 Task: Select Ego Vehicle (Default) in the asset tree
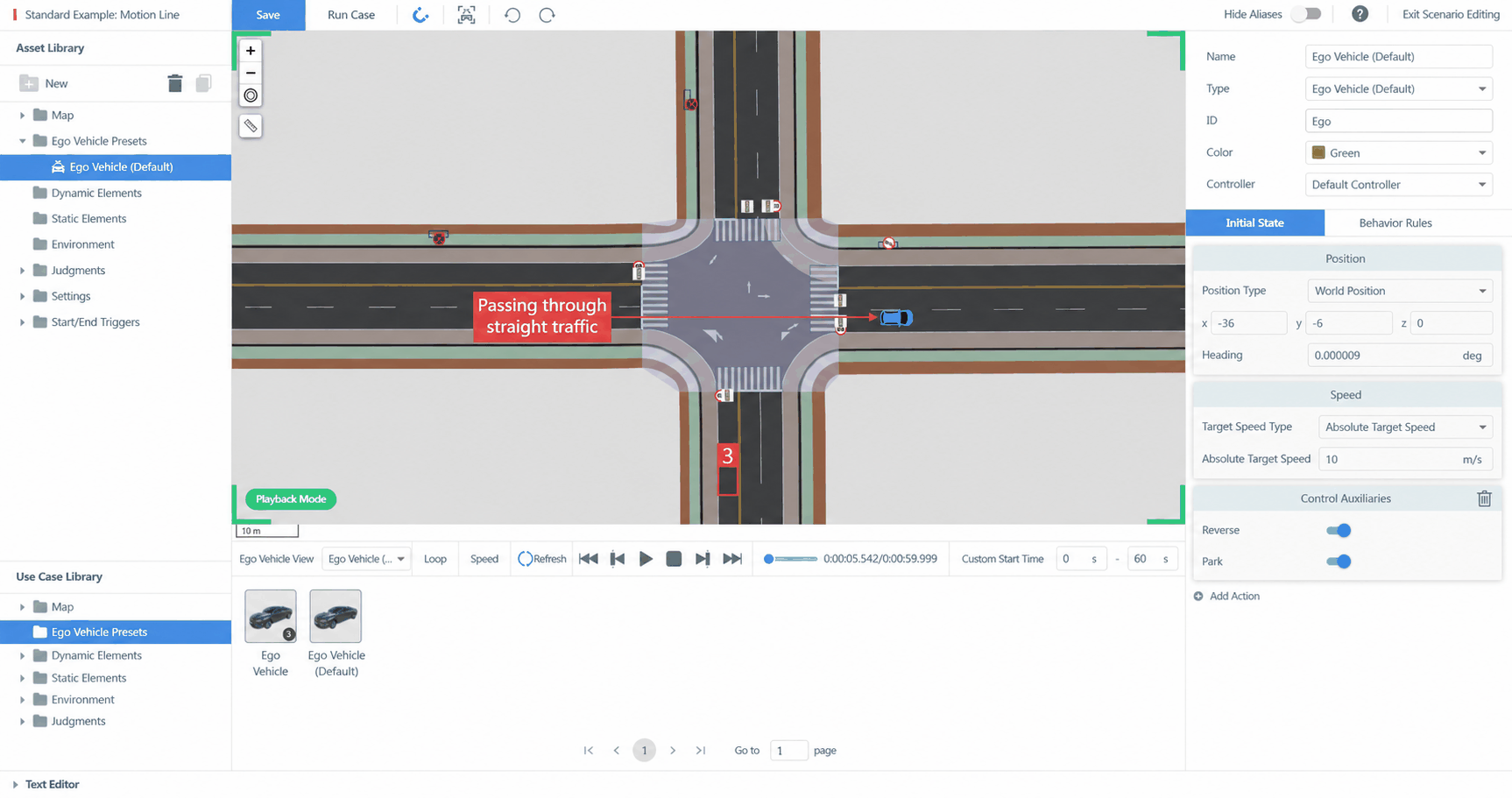tap(116, 167)
